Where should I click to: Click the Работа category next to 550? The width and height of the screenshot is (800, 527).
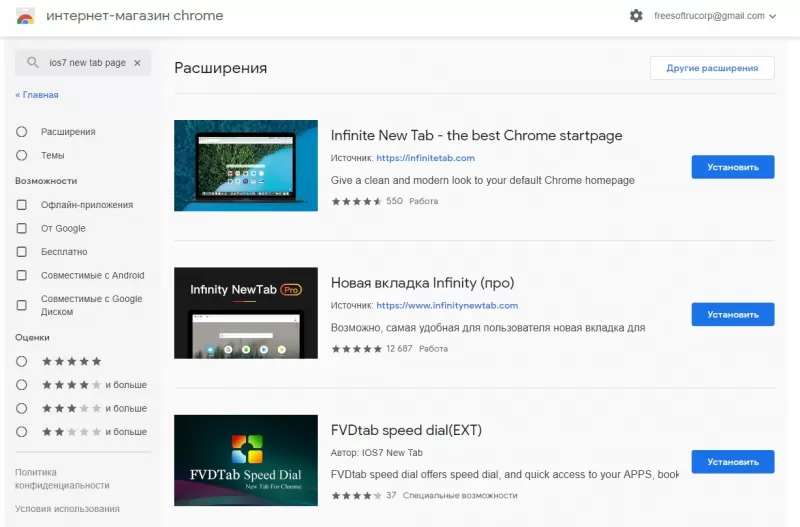pos(423,201)
